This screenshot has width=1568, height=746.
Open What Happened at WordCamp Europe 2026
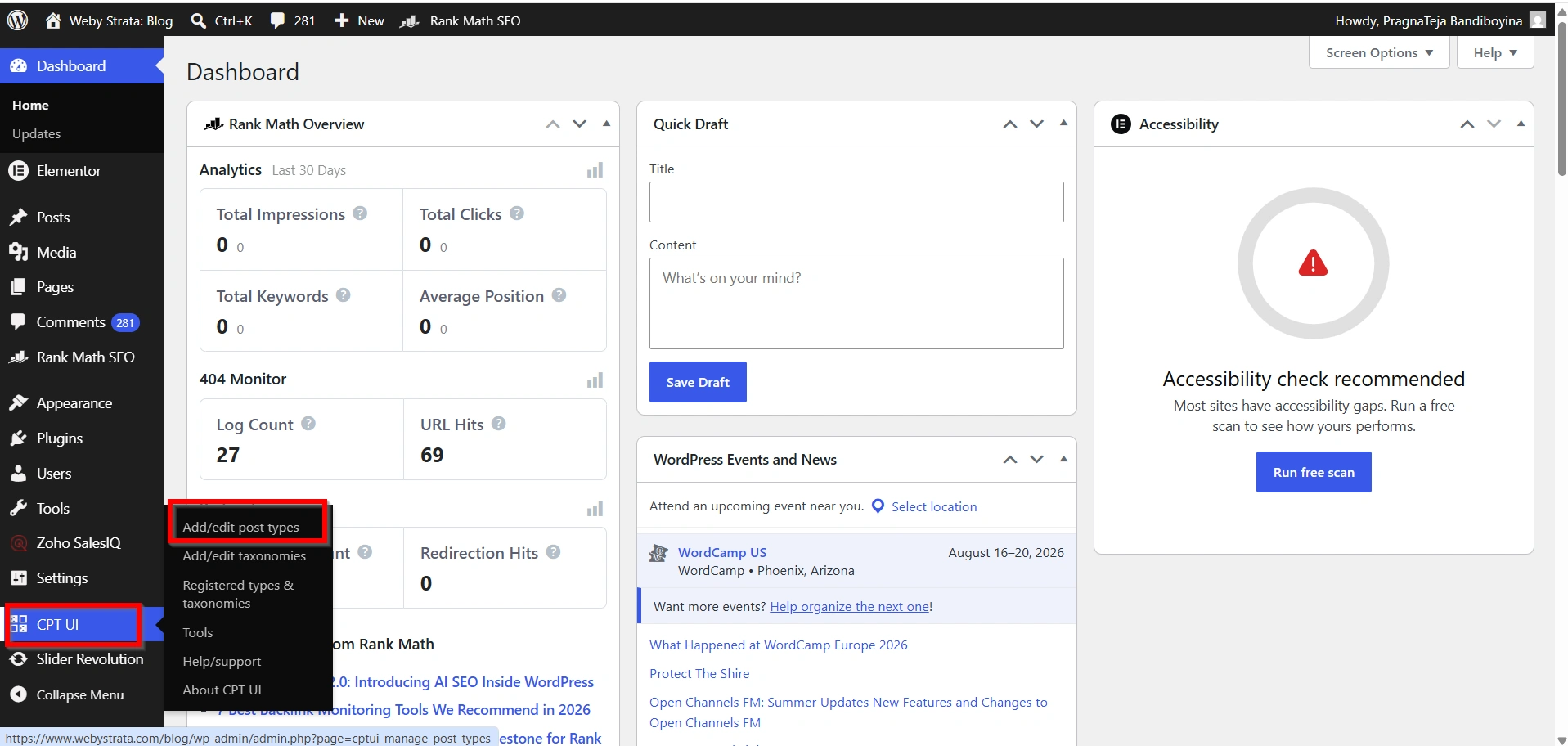(779, 645)
